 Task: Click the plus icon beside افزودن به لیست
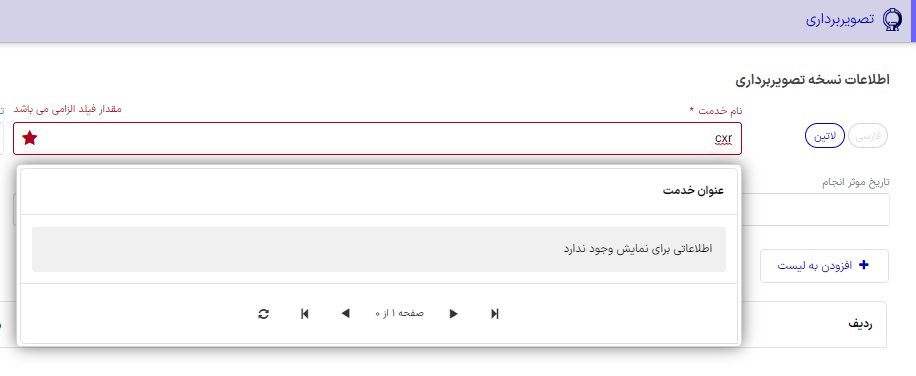(863, 265)
